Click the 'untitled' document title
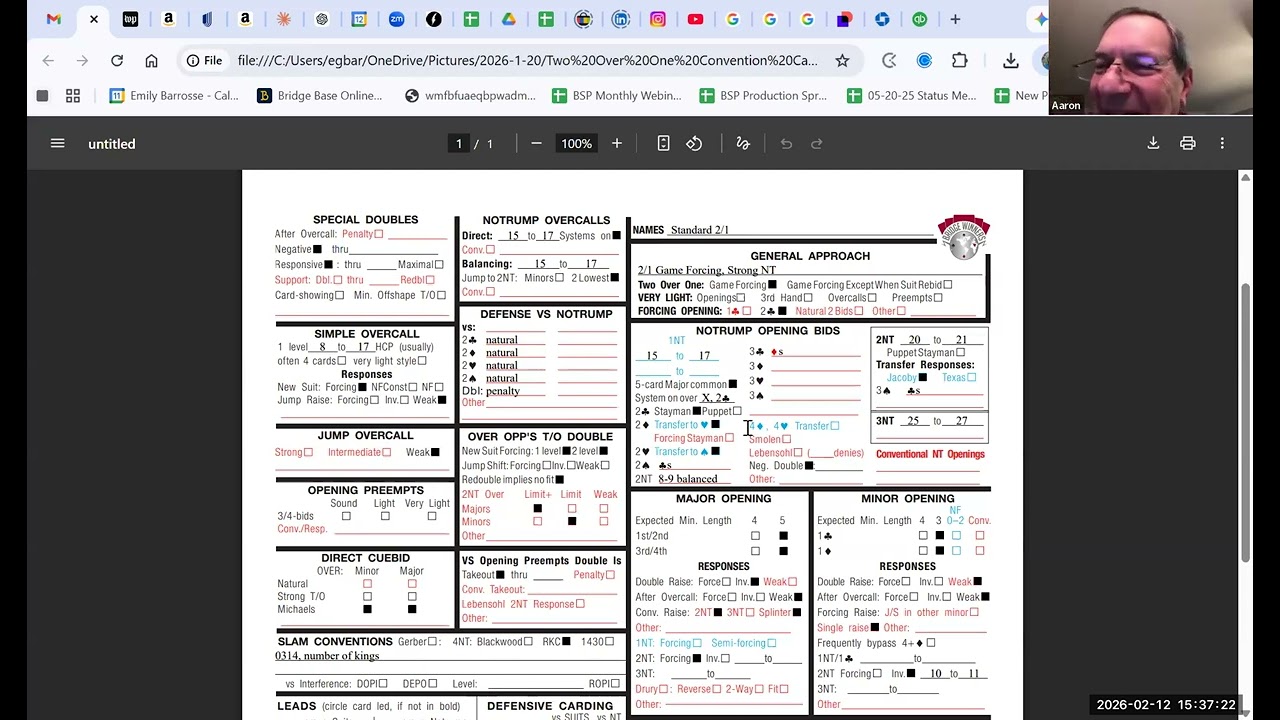 [112, 144]
